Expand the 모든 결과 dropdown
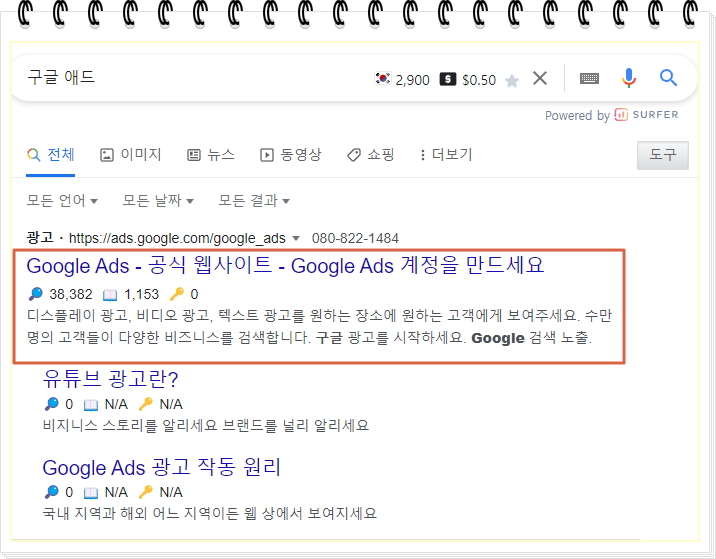Image resolution: width=716 pixels, height=559 pixels. point(254,200)
